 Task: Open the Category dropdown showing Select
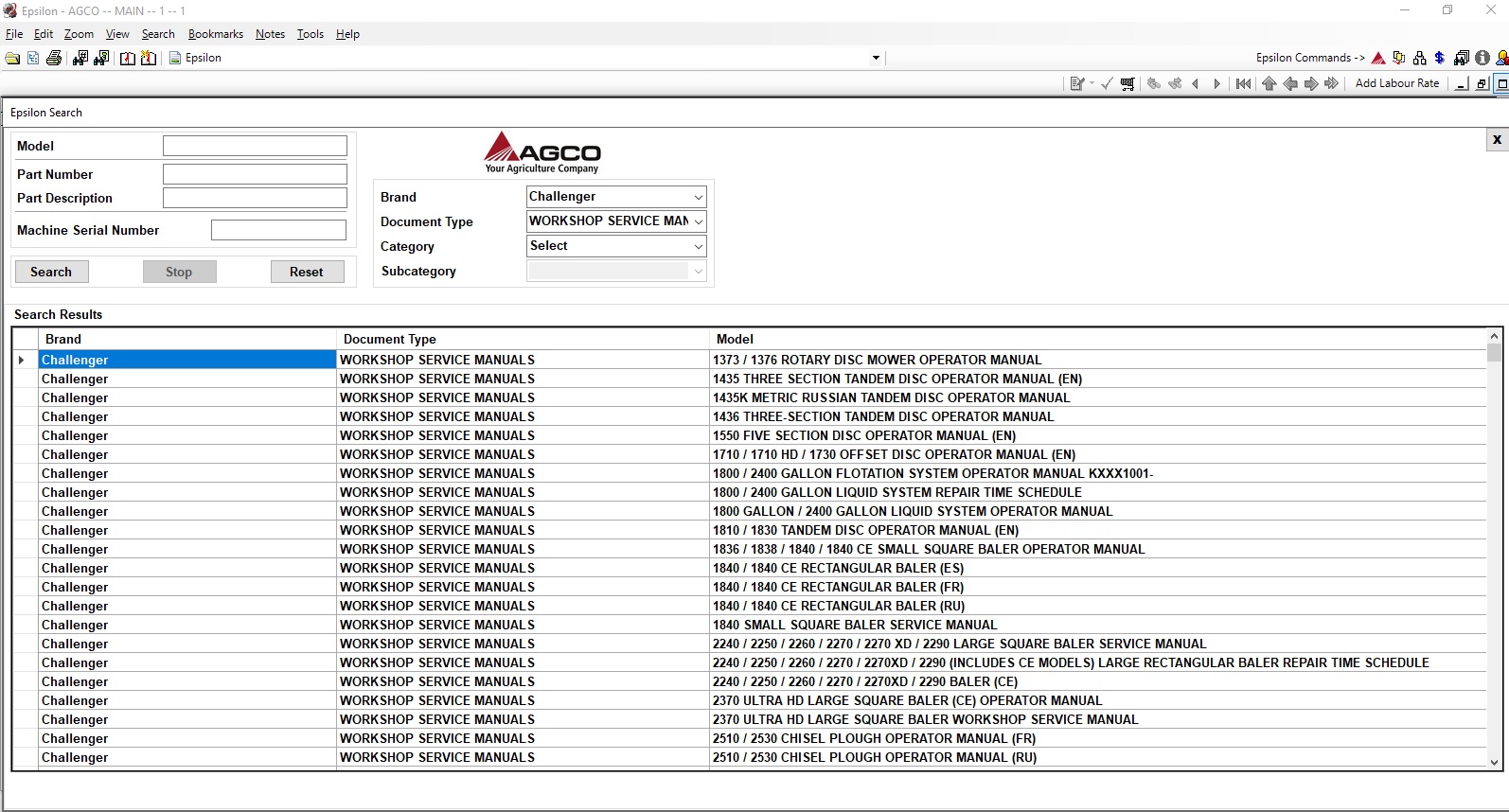click(x=699, y=246)
